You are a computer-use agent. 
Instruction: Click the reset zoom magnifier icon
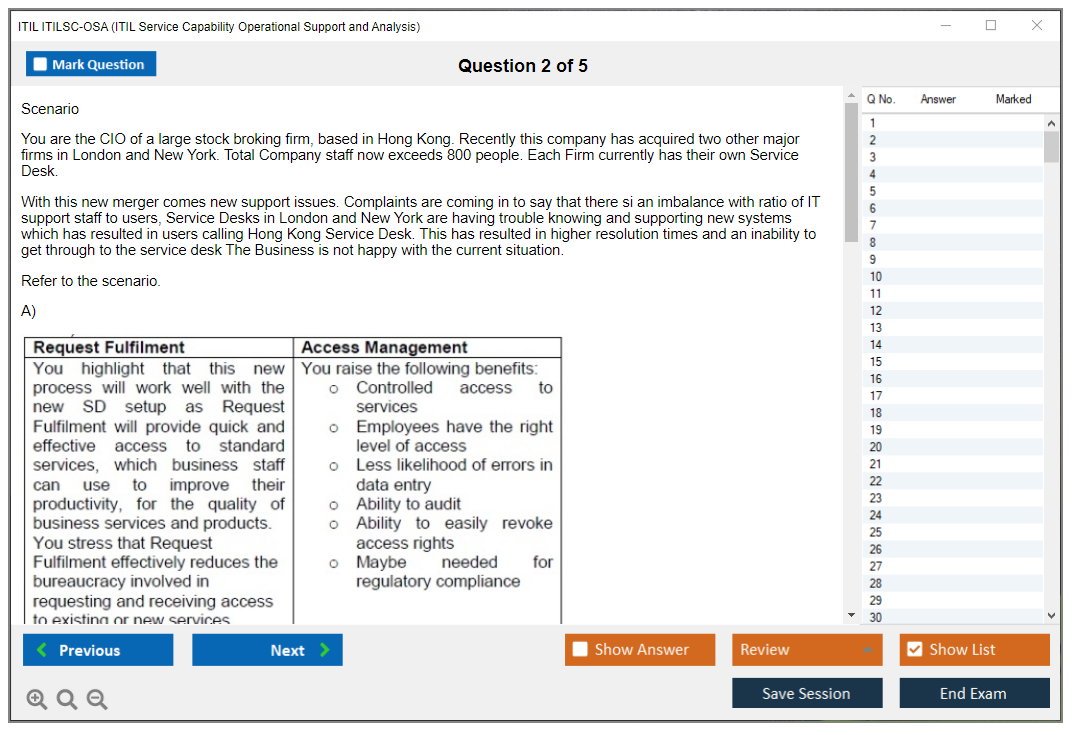tap(67, 700)
